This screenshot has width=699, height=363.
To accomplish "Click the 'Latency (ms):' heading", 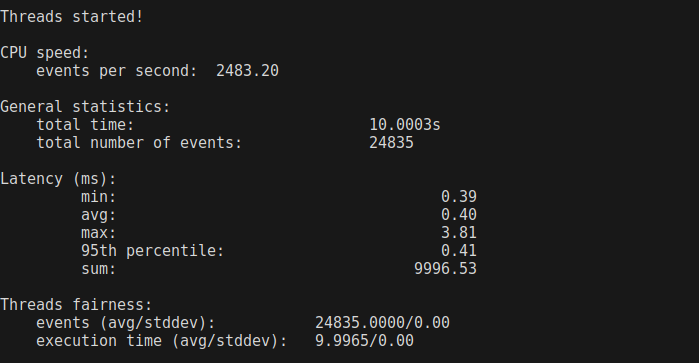I will click(58, 179).
